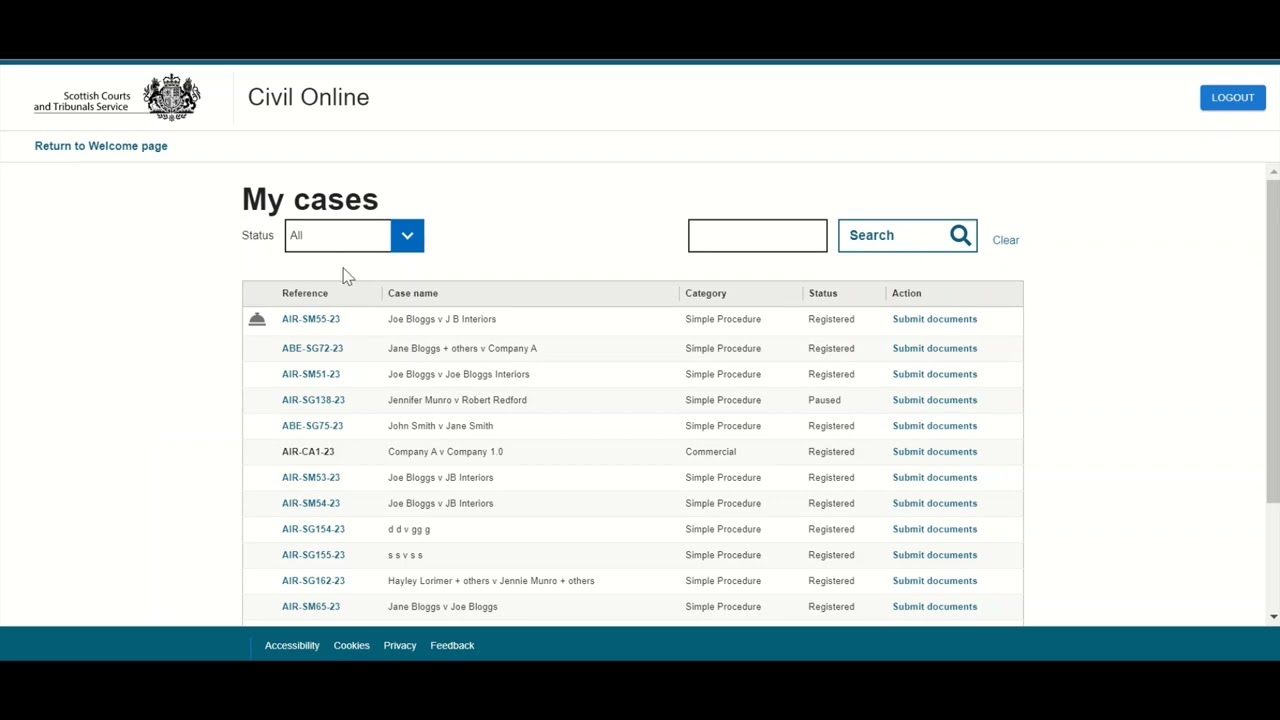Image resolution: width=1280 pixels, height=720 pixels.
Task: Sort by the Reference column header
Action: pyautogui.click(x=305, y=294)
